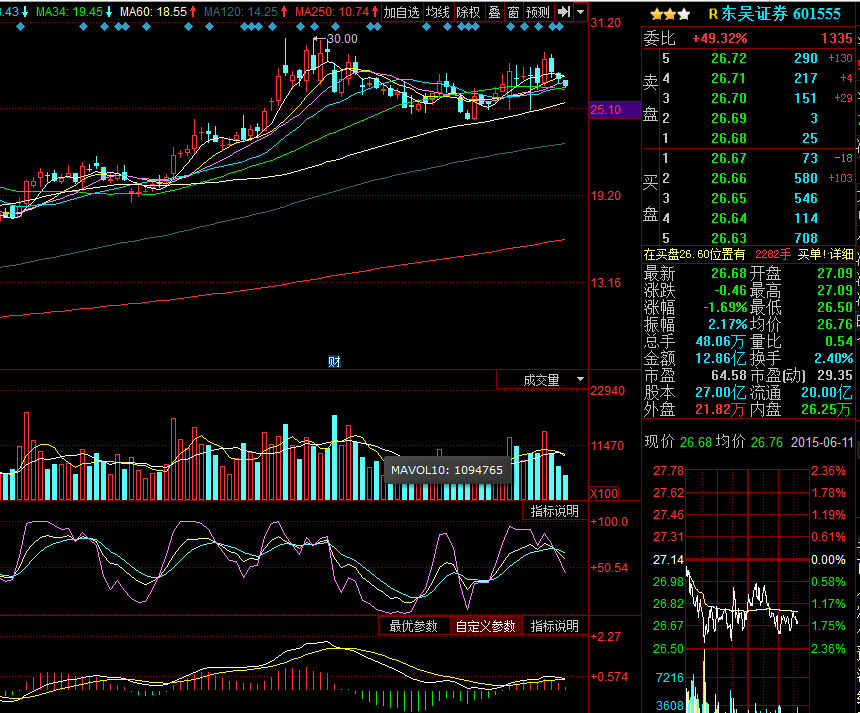Click the MA120: 14.25 label
The image size is (860, 713).
coord(241,12)
